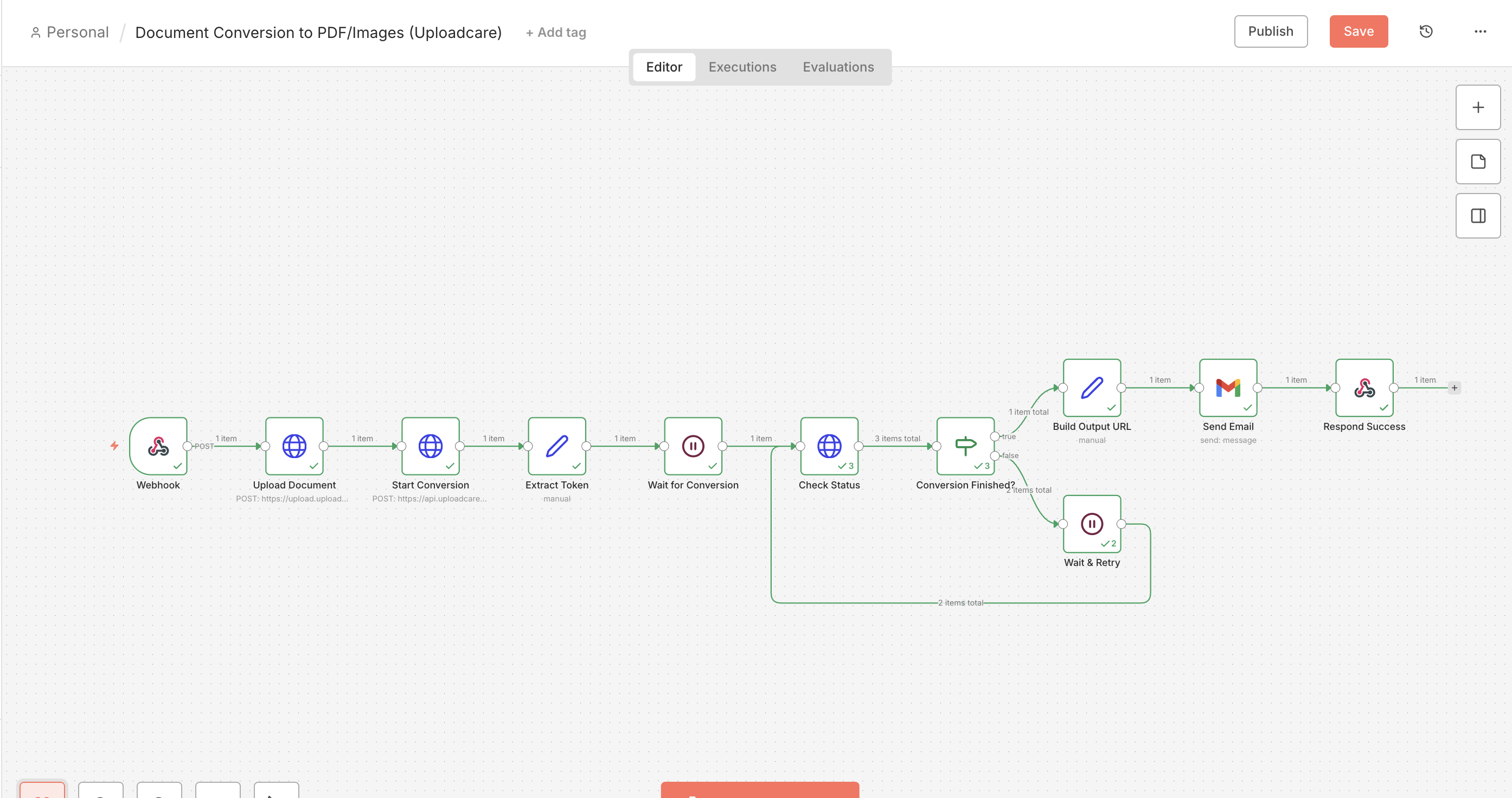Publish the workflow
This screenshot has height=798, width=1512.
[x=1271, y=31]
